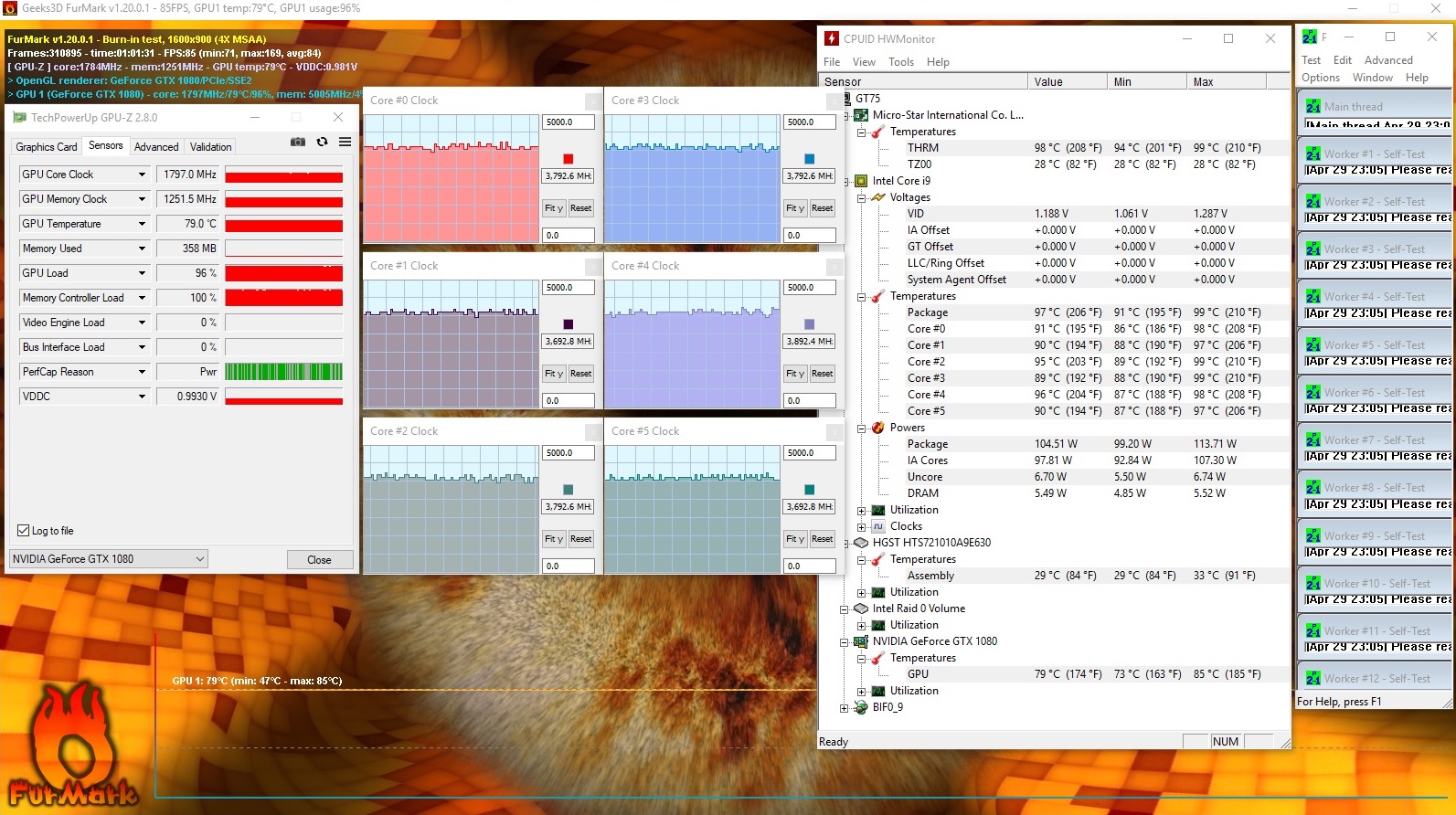The height and width of the screenshot is (815, 1456).
Task: Click the Utilization icon under NVIDIA GeForce GTX 1080
Action: click(878, 691)
